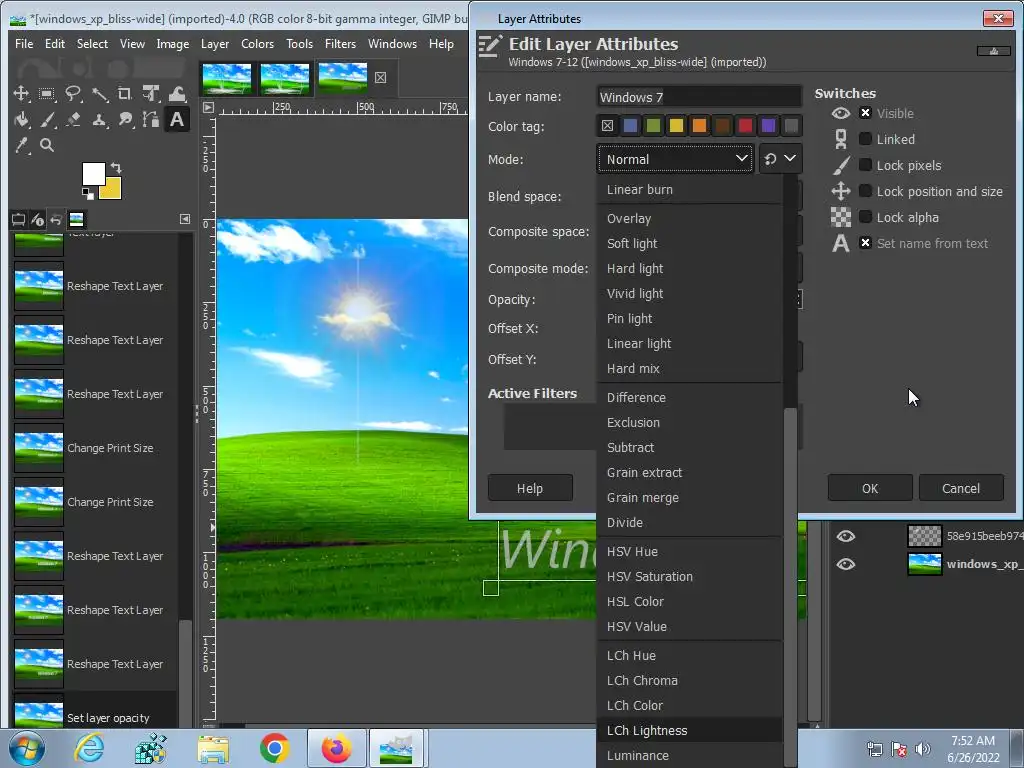Open the Images dock tab

pos(76,219)
